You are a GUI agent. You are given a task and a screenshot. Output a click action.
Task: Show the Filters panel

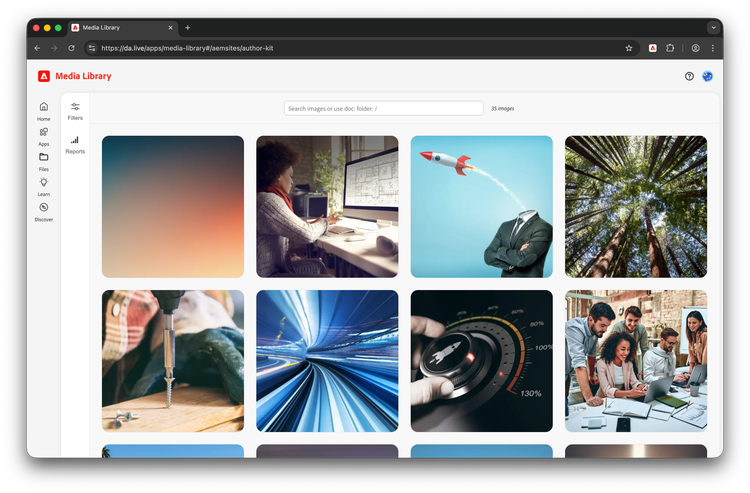tap(75, 107)
